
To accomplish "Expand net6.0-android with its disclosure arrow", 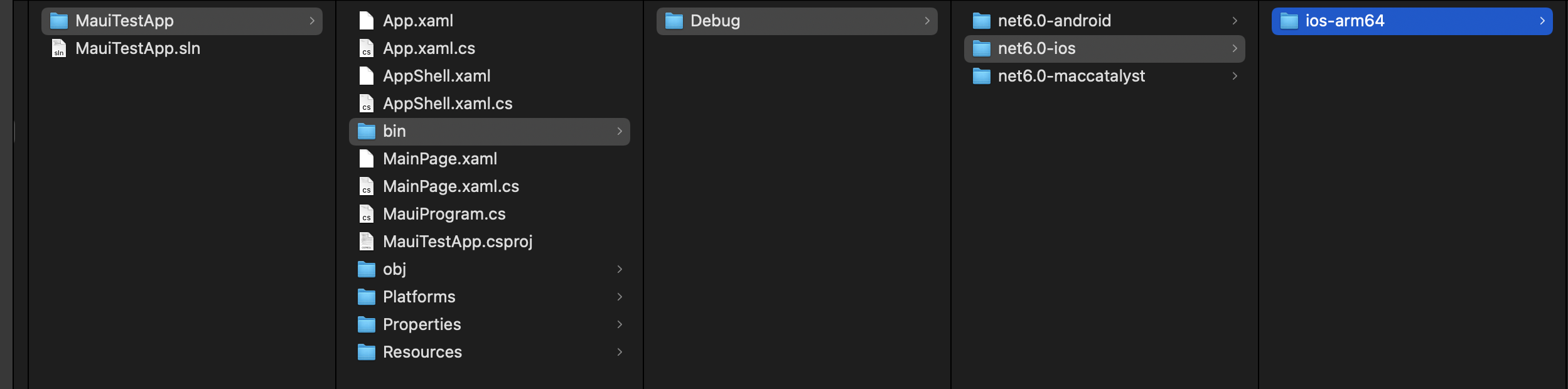I will 1234,20.
